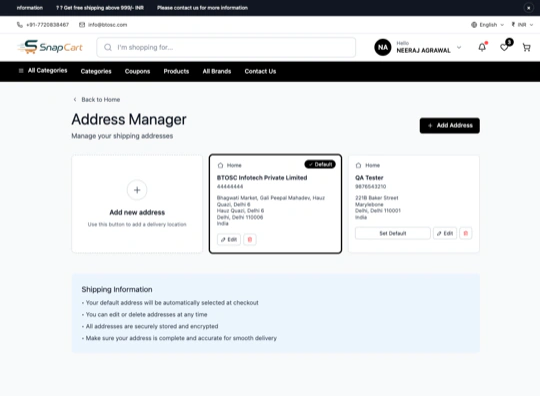Click the Add Address button
Viewport: 540px width, 396px height.
click(449, 125)
